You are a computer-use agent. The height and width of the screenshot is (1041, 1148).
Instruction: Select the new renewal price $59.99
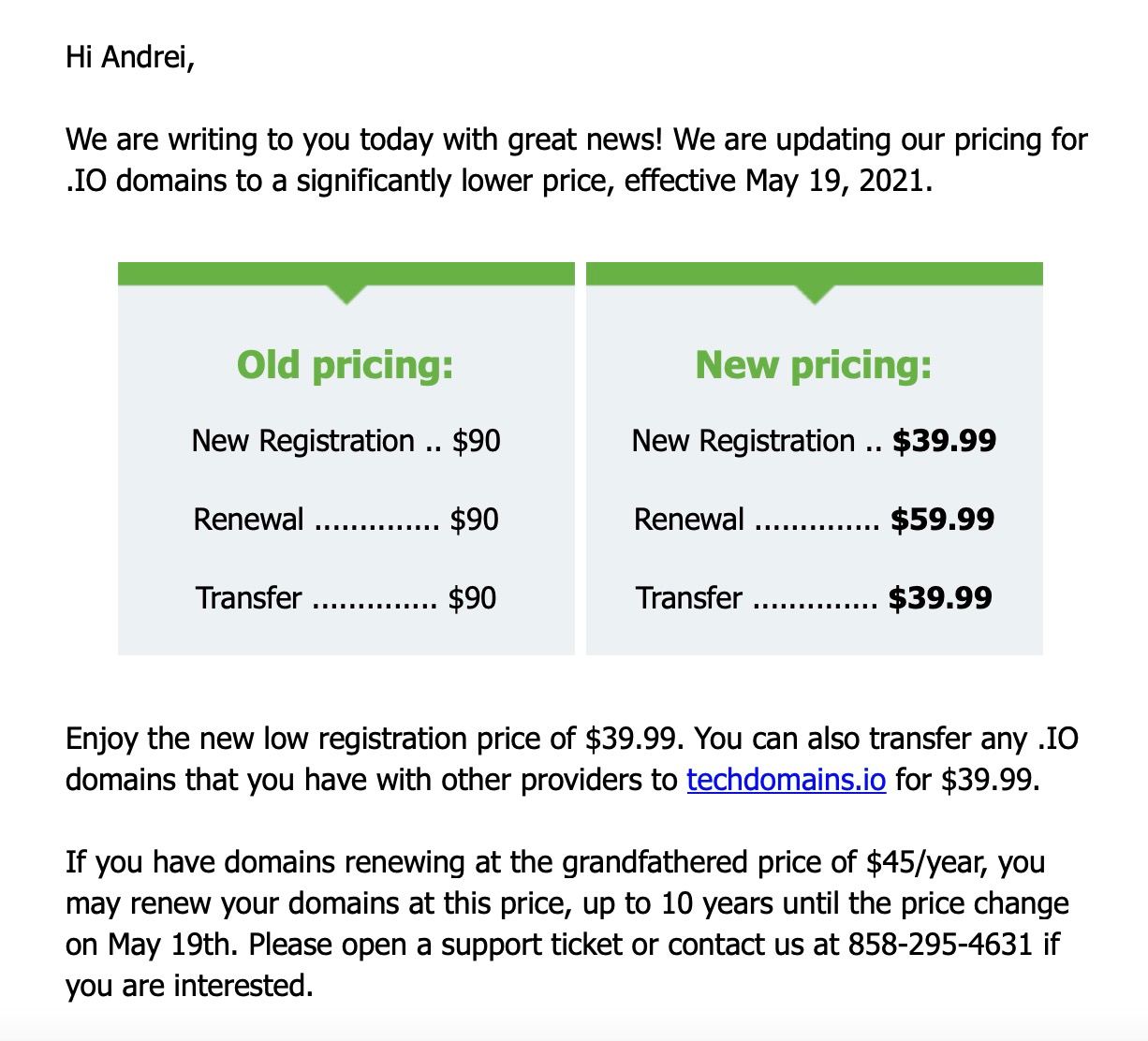click(942, 520)
